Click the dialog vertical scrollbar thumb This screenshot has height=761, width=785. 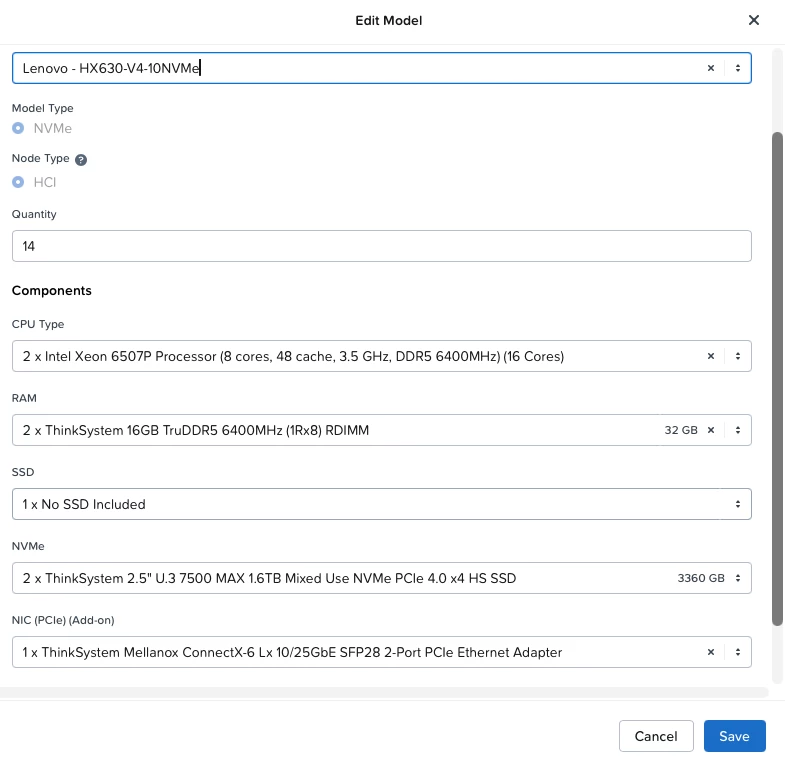[x=777, y=378]
